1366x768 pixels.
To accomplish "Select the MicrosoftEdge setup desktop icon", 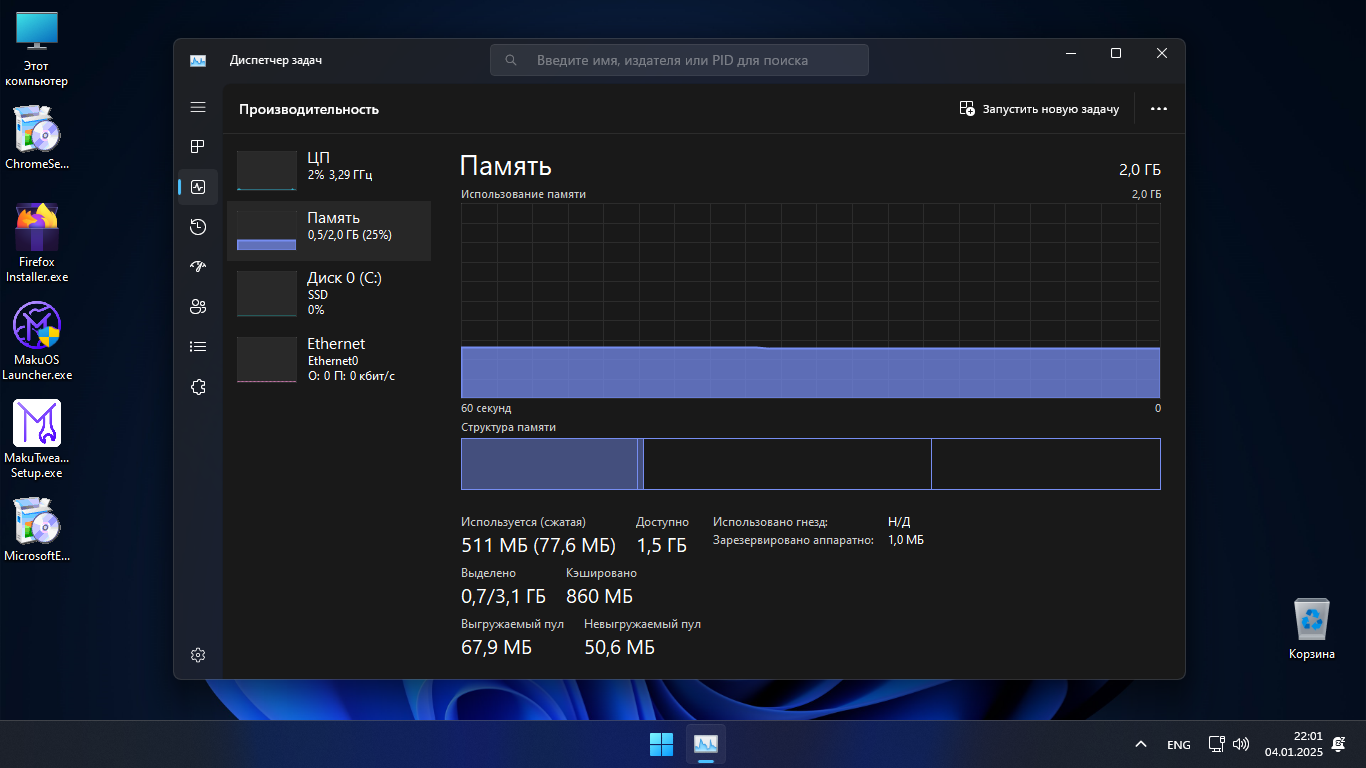I will 37,530.
